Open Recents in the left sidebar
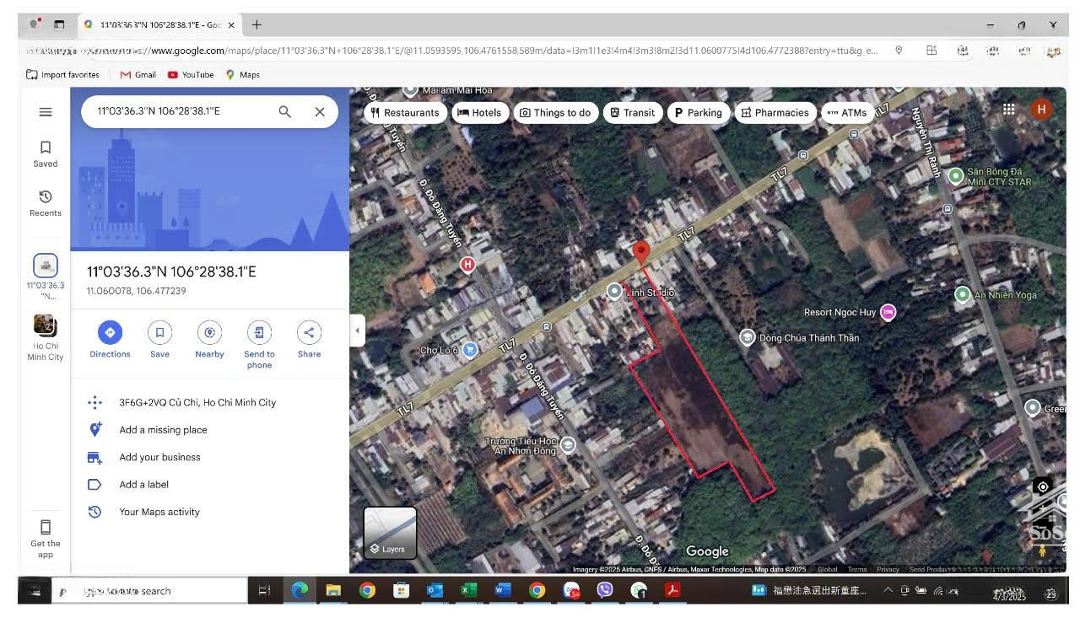 (x=45, y=203)
